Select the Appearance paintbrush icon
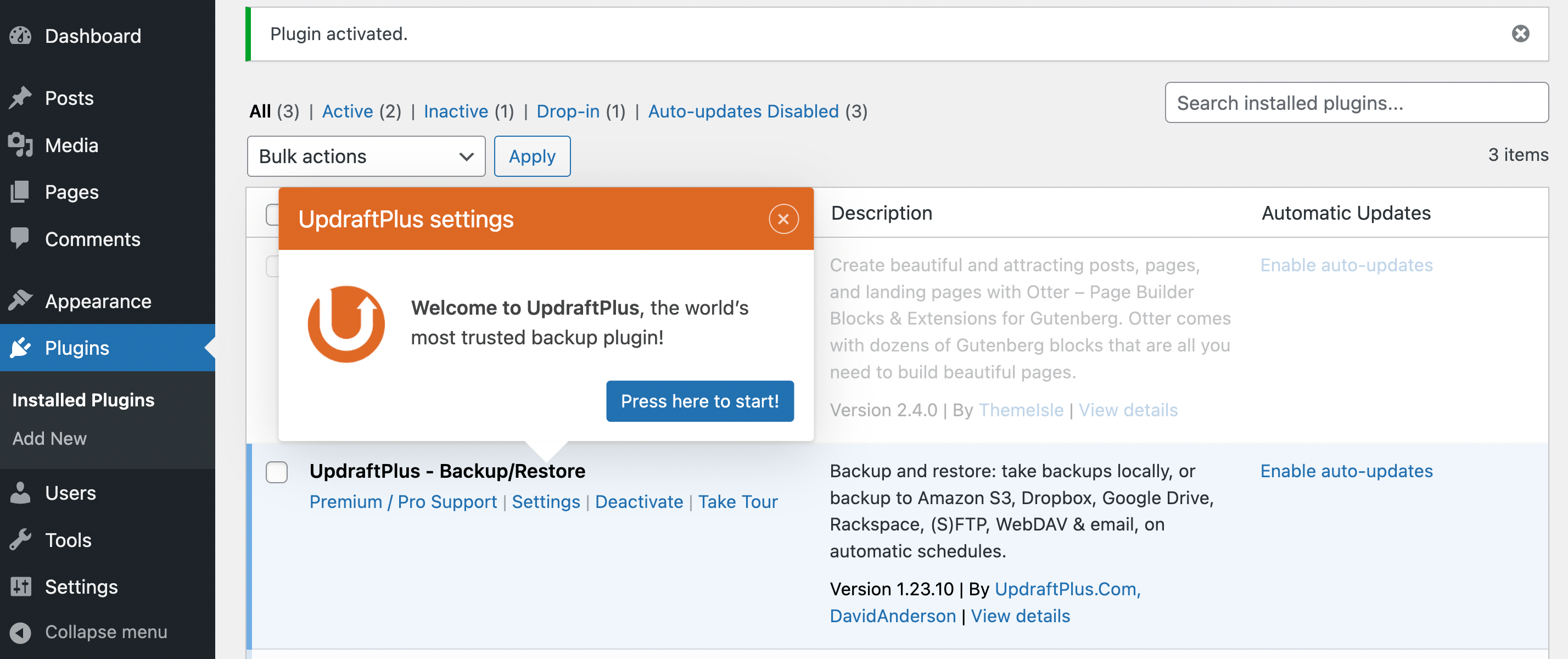This screenshot has height=659, width=1568. 20,300
